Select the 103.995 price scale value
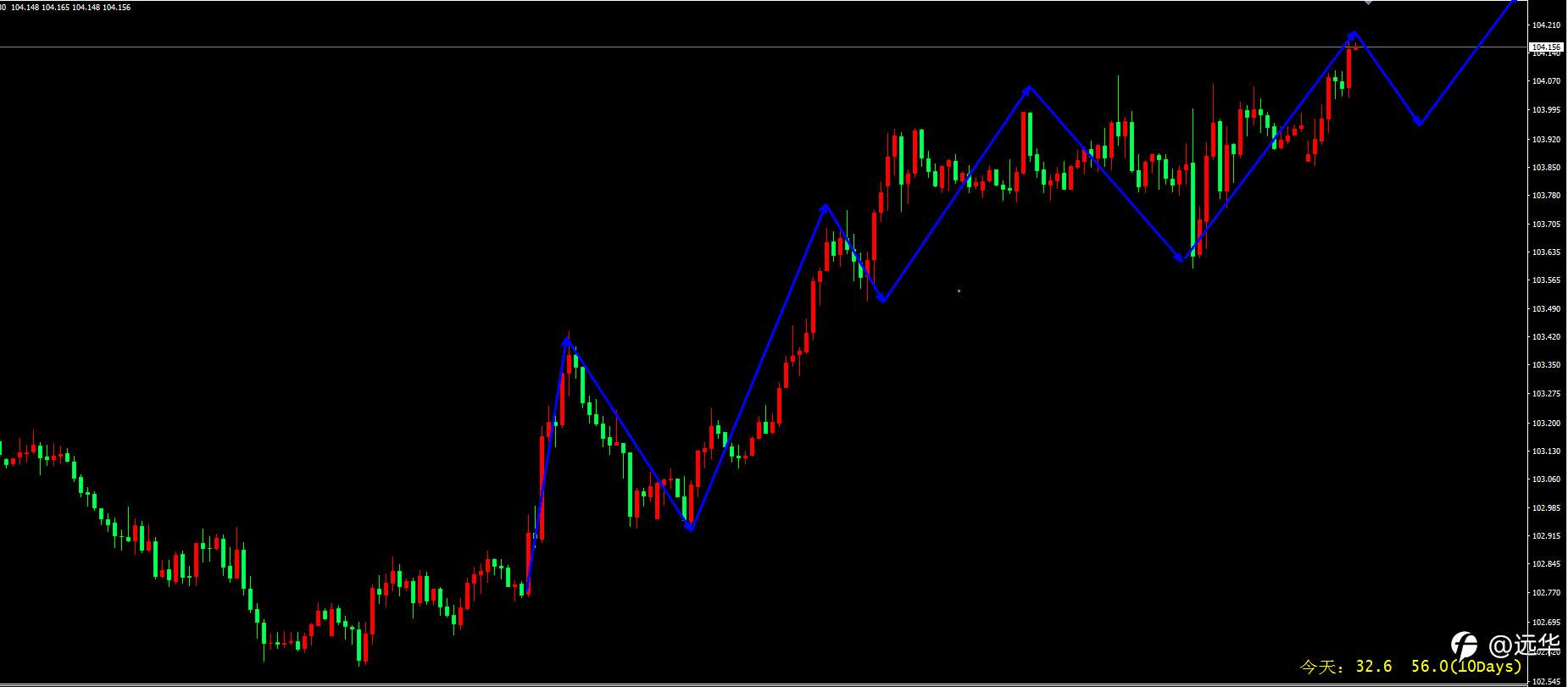This screenshot has width=1568, height=687. [1547, 110]
